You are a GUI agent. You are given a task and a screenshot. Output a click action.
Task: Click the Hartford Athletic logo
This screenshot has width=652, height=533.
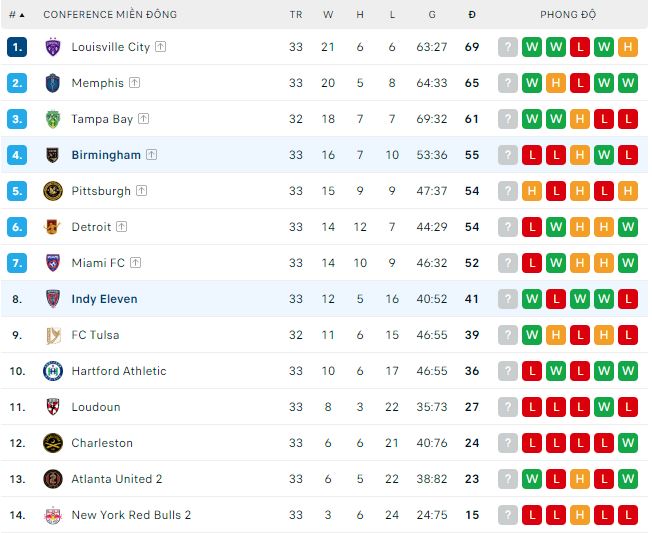(x=53, y=371)
